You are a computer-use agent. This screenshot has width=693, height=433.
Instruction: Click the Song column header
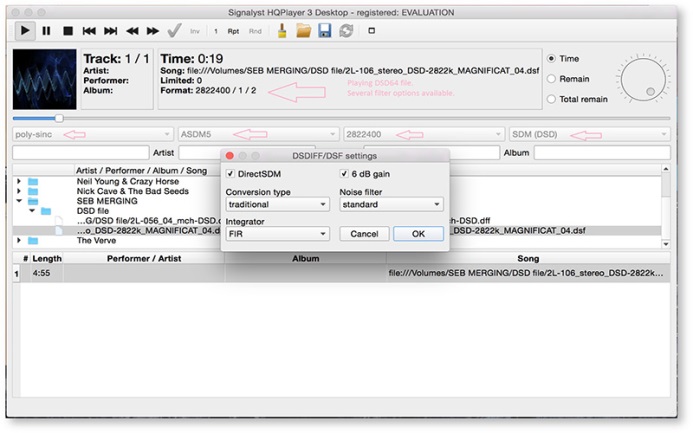(x=528, y=258)
